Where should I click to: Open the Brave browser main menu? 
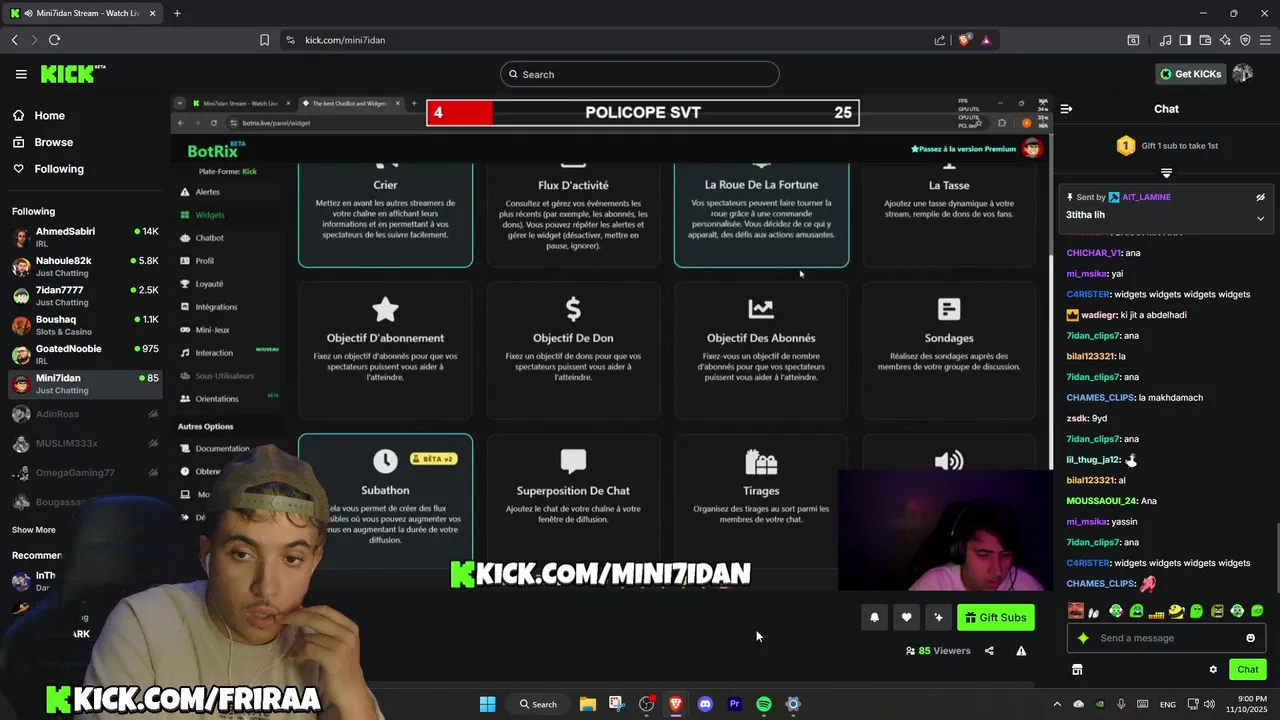click(x=1265, y=40)
